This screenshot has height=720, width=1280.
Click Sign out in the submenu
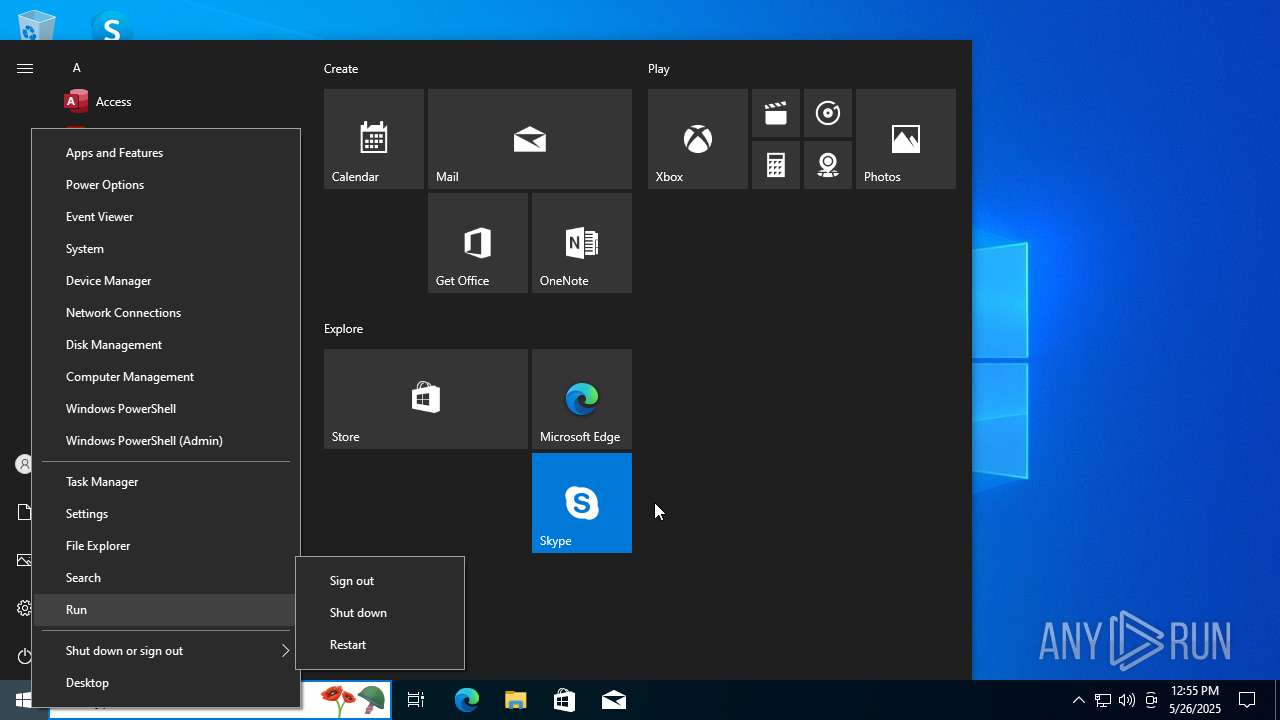tap(380, 581)
